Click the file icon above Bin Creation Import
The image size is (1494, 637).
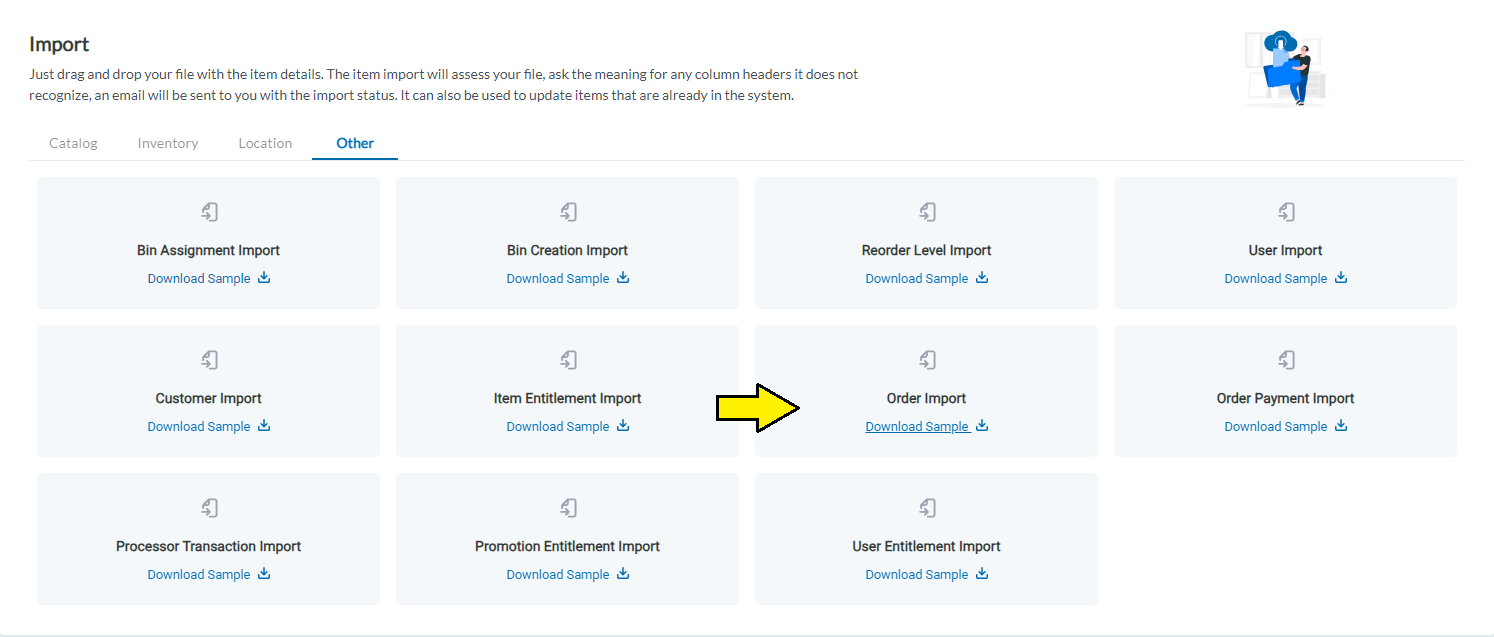tap(568, 212)
